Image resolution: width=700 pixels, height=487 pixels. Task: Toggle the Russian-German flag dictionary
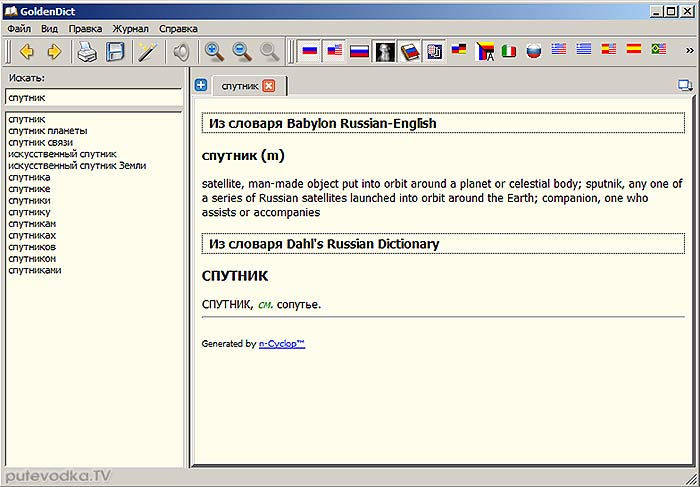coord(459,49)
